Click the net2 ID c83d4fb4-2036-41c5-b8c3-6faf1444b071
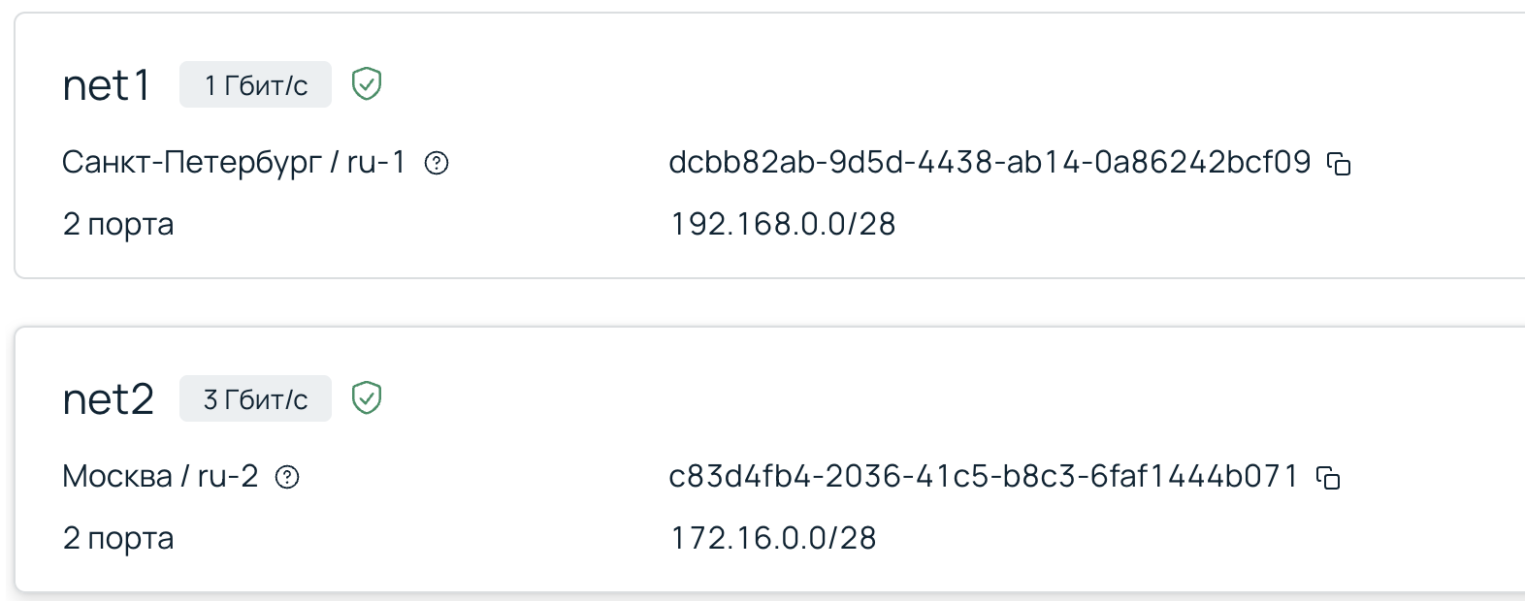This screenshot has height=601, width=1525. [984, 476]
